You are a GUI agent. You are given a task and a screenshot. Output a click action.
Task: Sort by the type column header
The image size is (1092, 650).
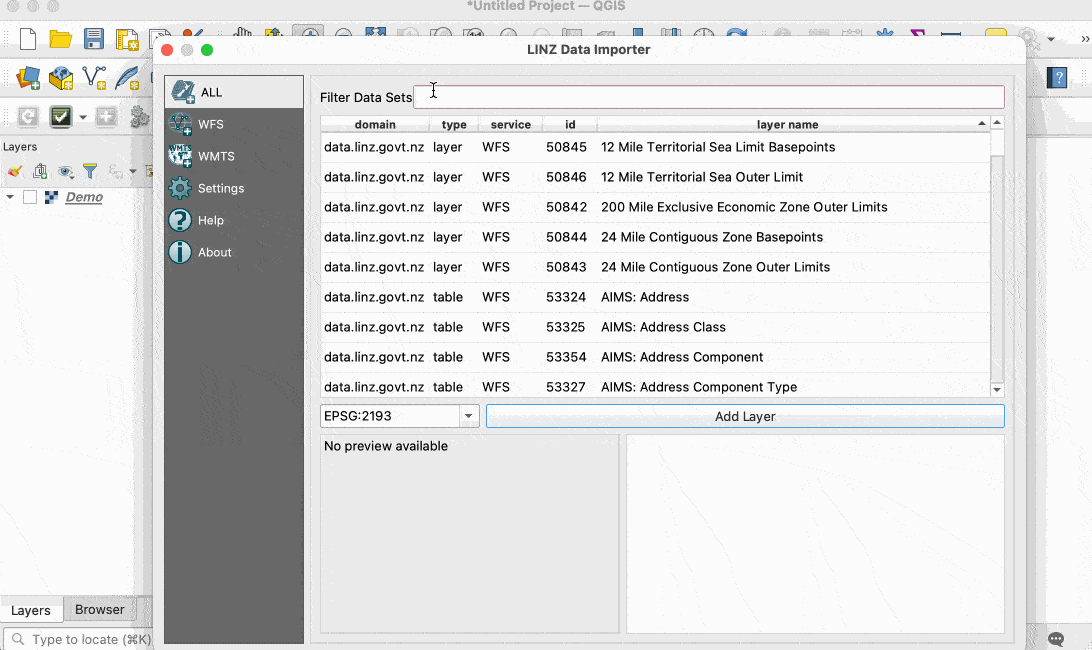[x=454, y=124]
